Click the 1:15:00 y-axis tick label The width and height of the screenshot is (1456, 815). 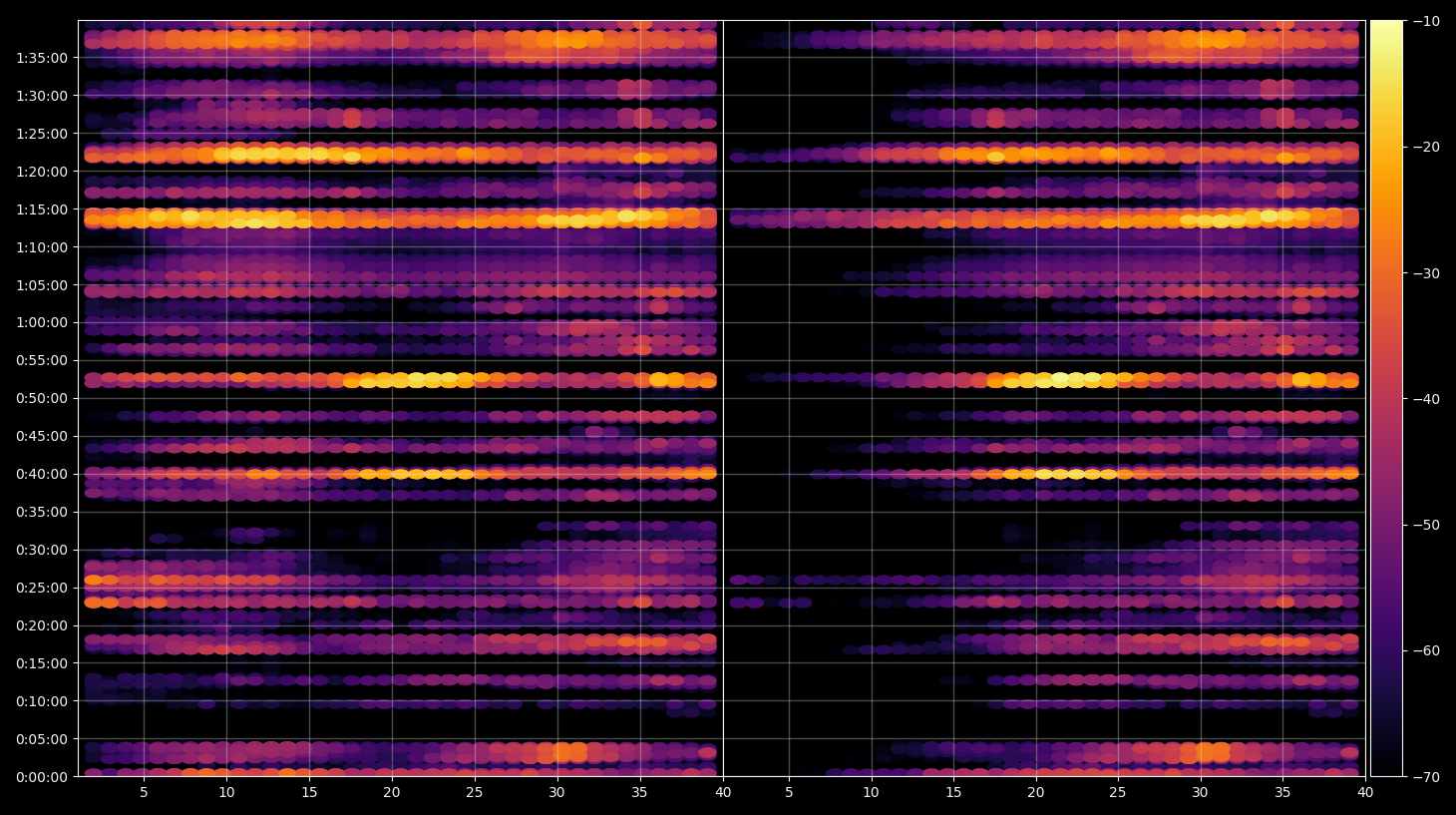pyautogui.click(x=42, y=209)
